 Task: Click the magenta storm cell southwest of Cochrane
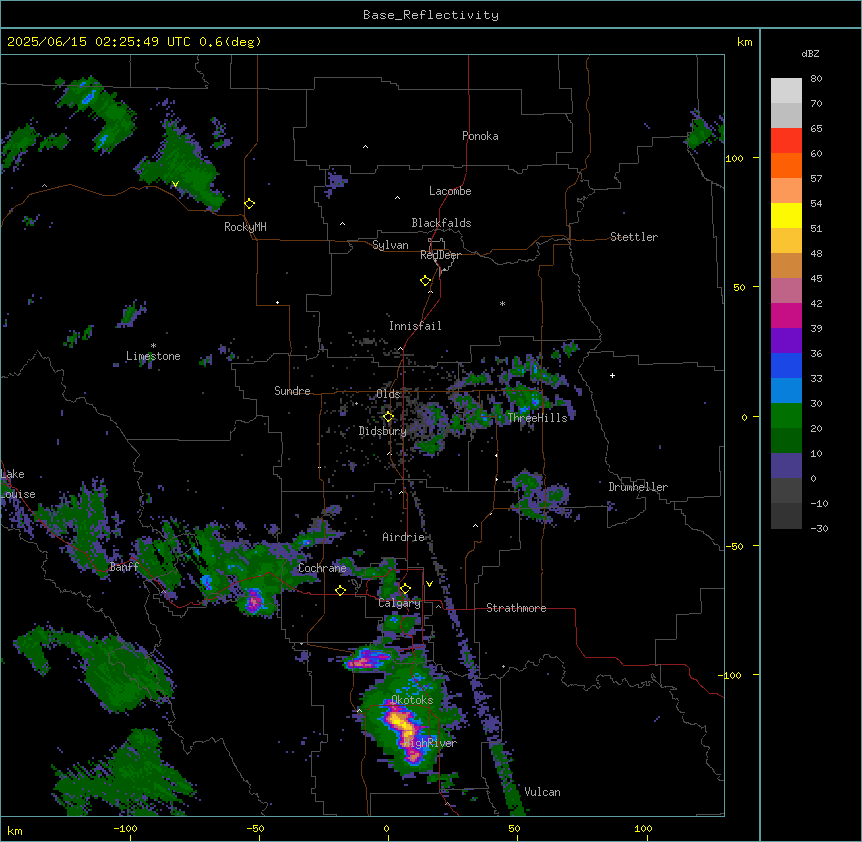tap(253, 600)
